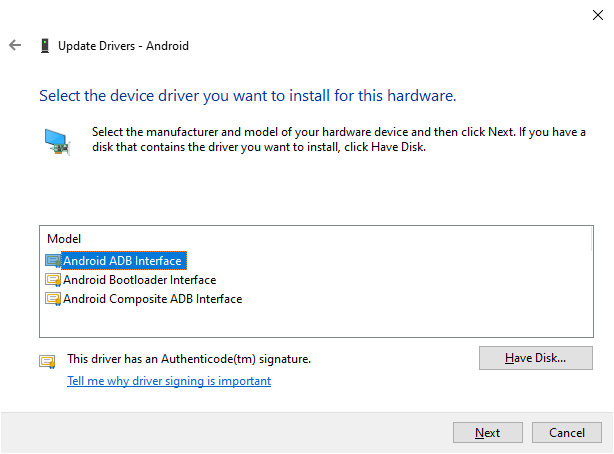
Task: Go back using the arrow icon
Action: click(x=15, y=45)
